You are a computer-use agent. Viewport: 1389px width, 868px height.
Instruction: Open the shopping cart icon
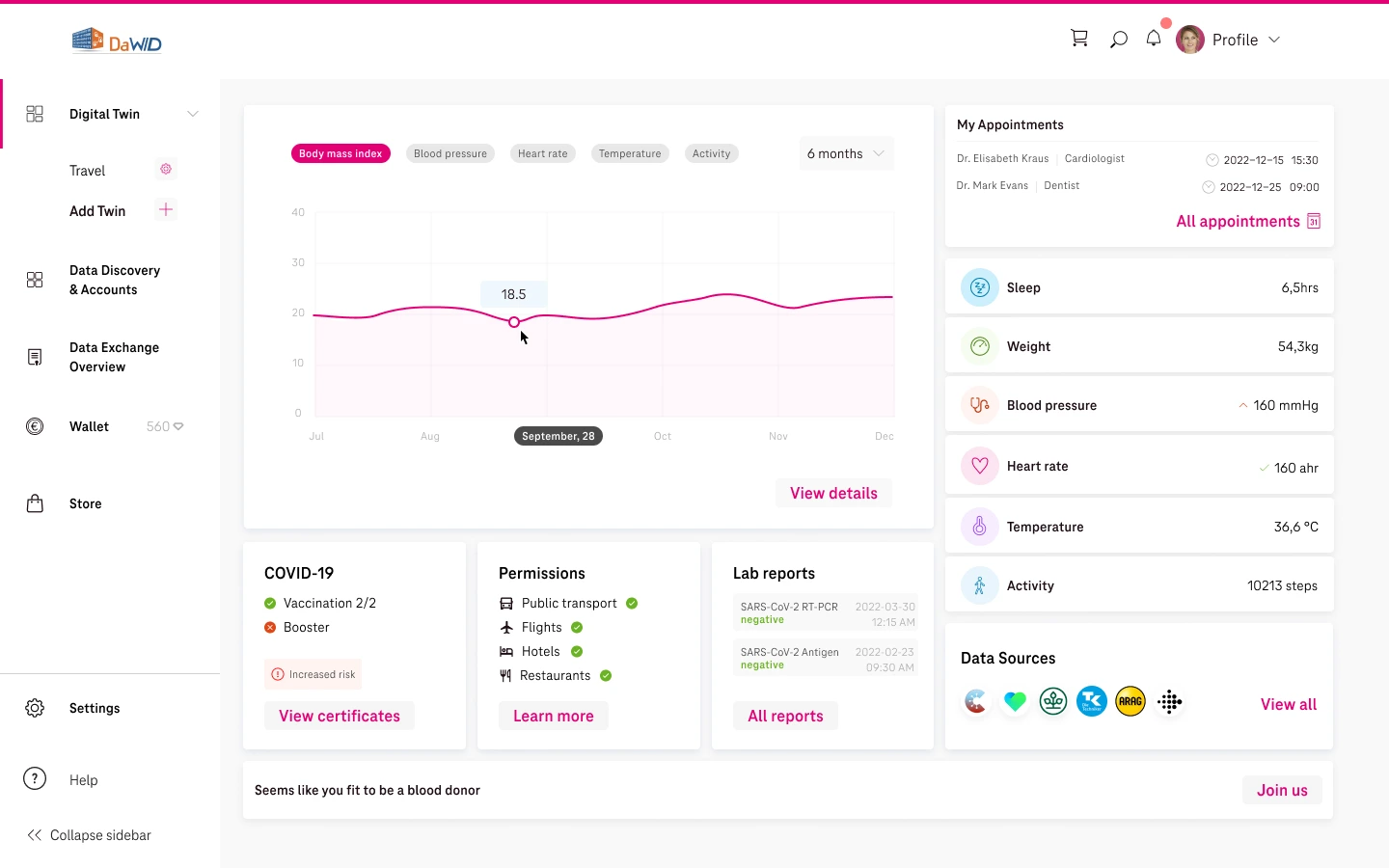coord(1079,39)
